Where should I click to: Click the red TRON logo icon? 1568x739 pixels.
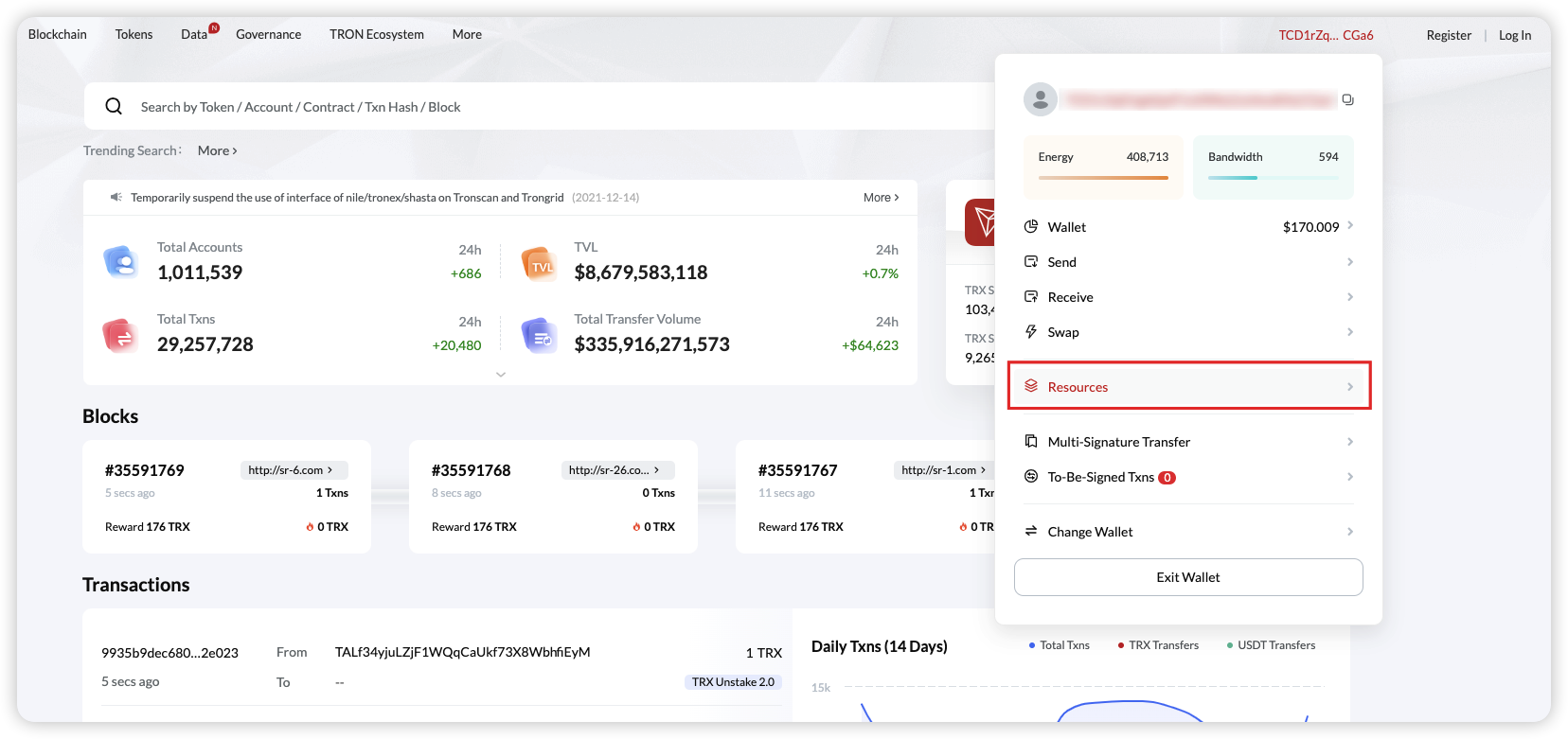click(980, 222)
